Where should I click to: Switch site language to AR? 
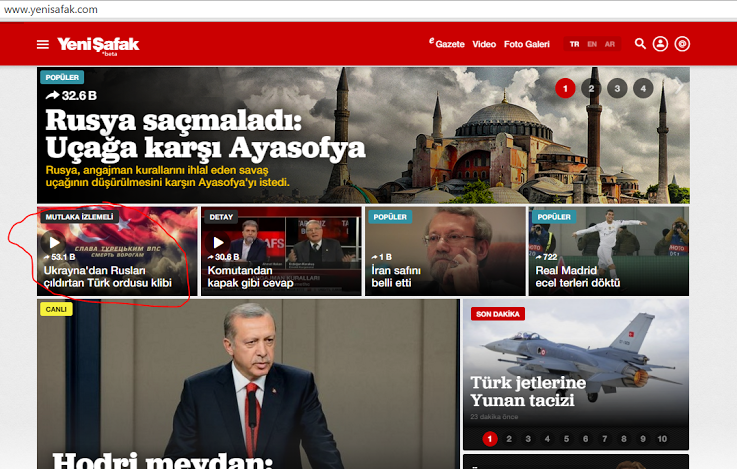tap(610, 44)
